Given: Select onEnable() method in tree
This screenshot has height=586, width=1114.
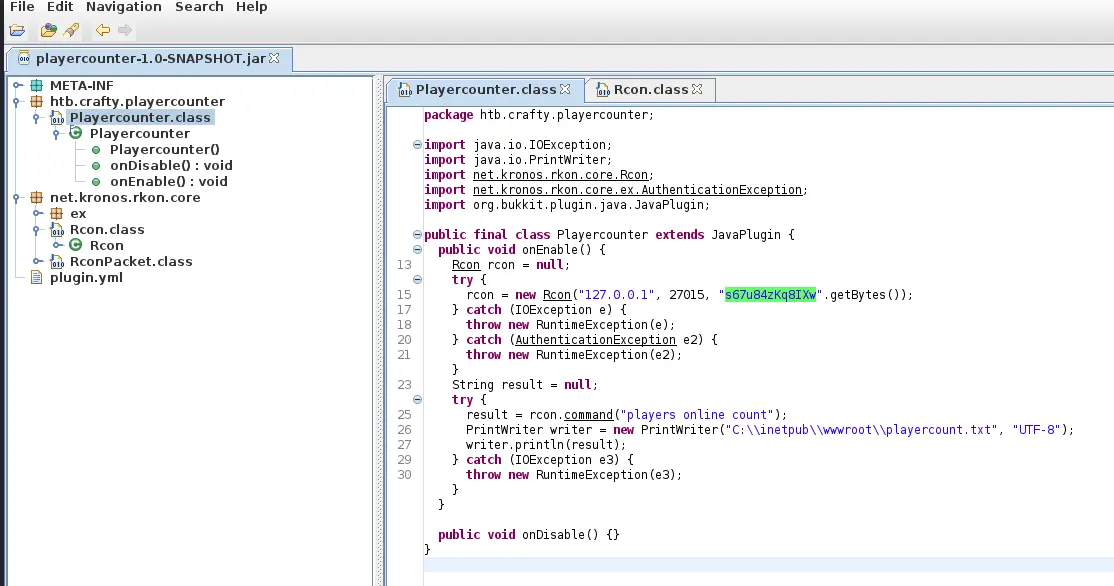Looking at the screenshot, I should coord(168,181).
